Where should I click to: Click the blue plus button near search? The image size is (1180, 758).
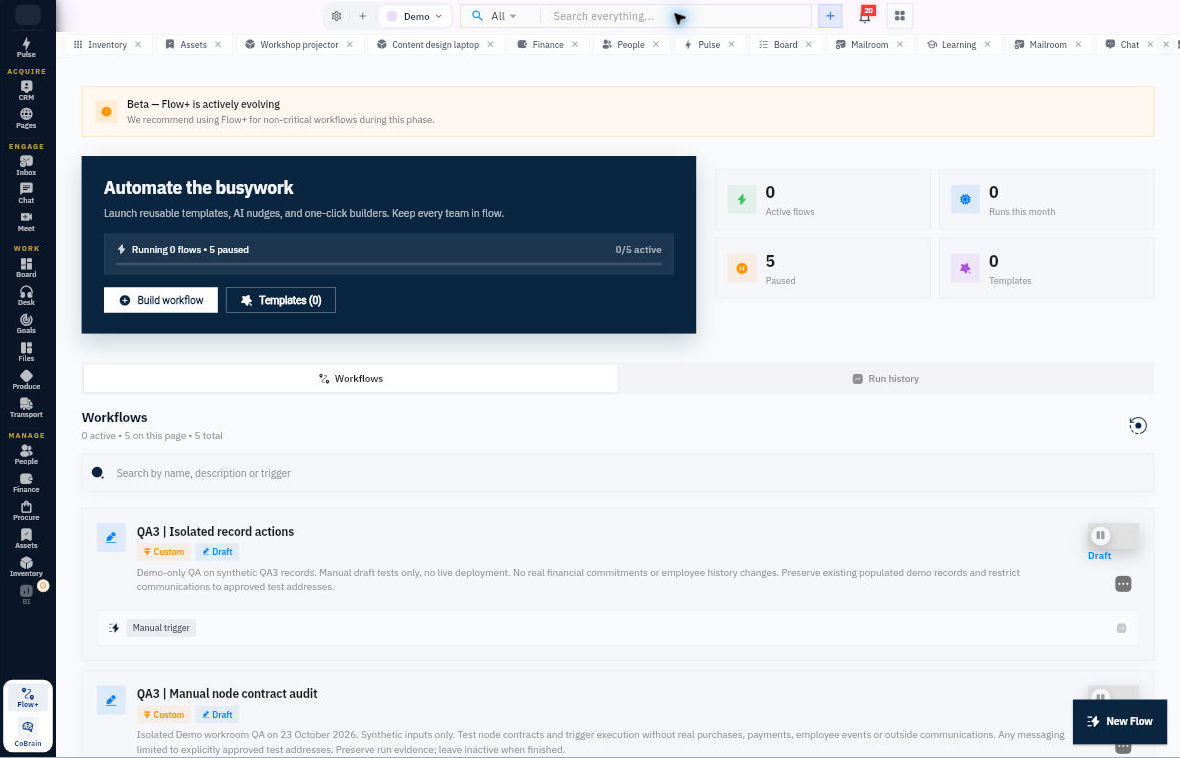[830, 16]
